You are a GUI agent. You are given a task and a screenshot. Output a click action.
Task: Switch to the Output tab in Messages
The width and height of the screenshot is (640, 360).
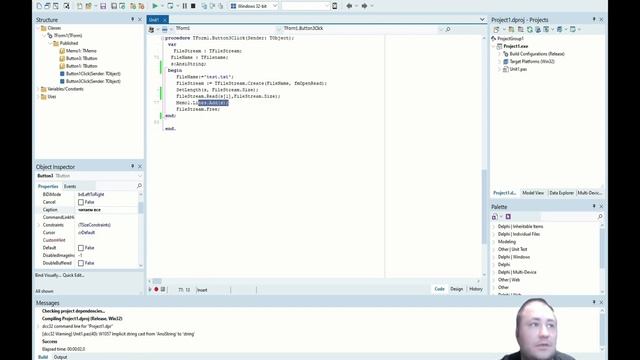coord(60,357)
